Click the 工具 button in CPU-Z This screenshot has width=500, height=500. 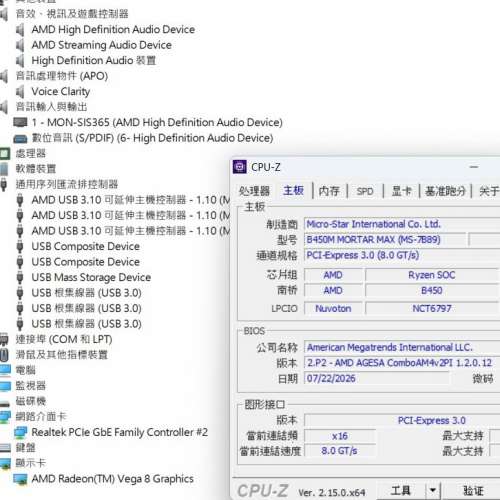click(x=401, y=491)
